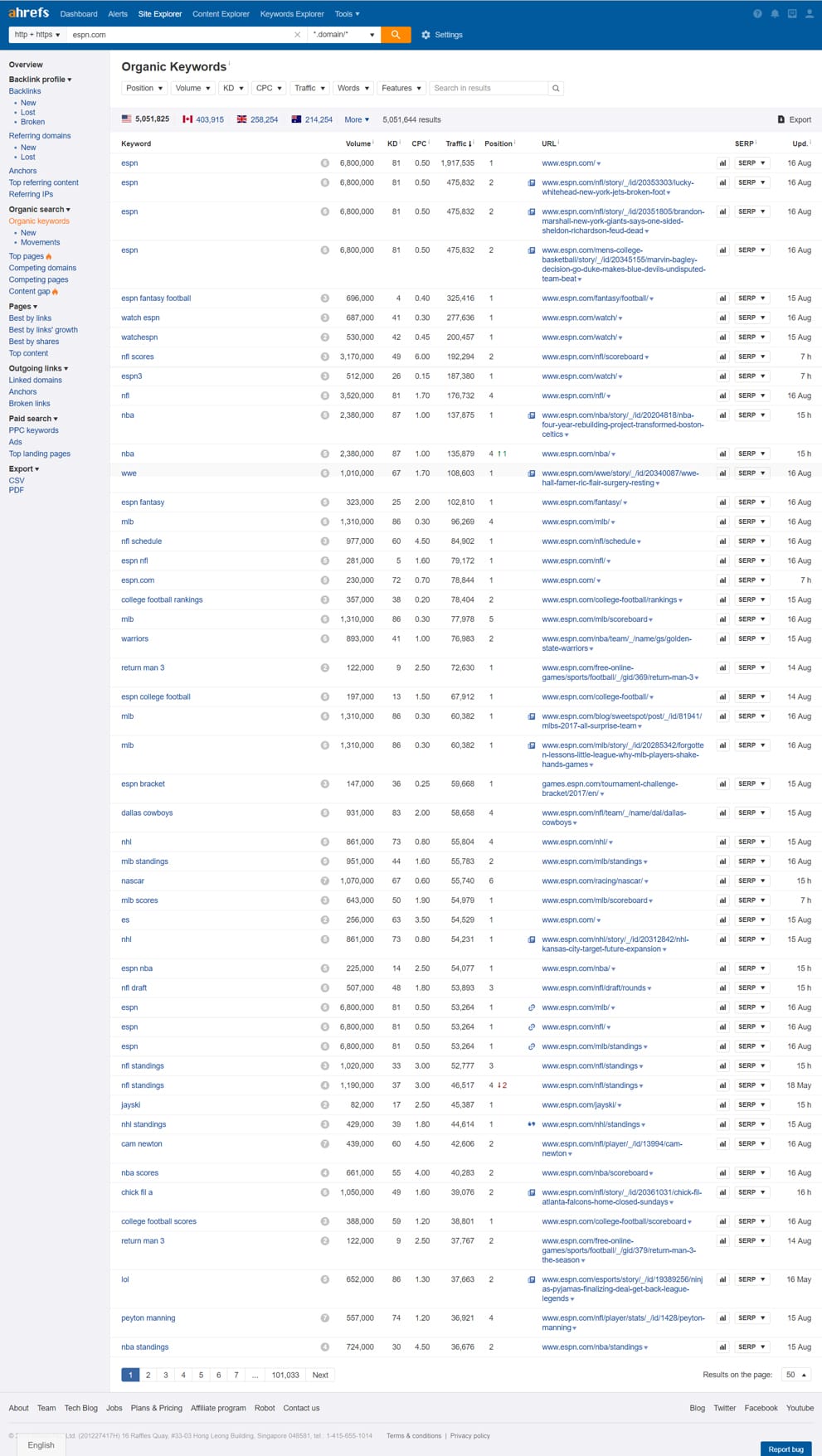Open the Position filter dropdown
Image resolution: width=822 pixels, height=1456 pixels.
[144, 88]
